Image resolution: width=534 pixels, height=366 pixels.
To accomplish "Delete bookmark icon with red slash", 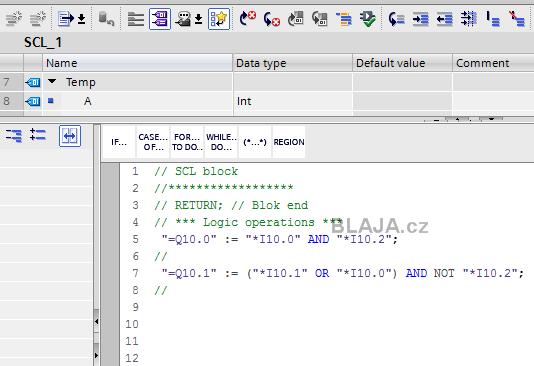I will tap(517, 19).
